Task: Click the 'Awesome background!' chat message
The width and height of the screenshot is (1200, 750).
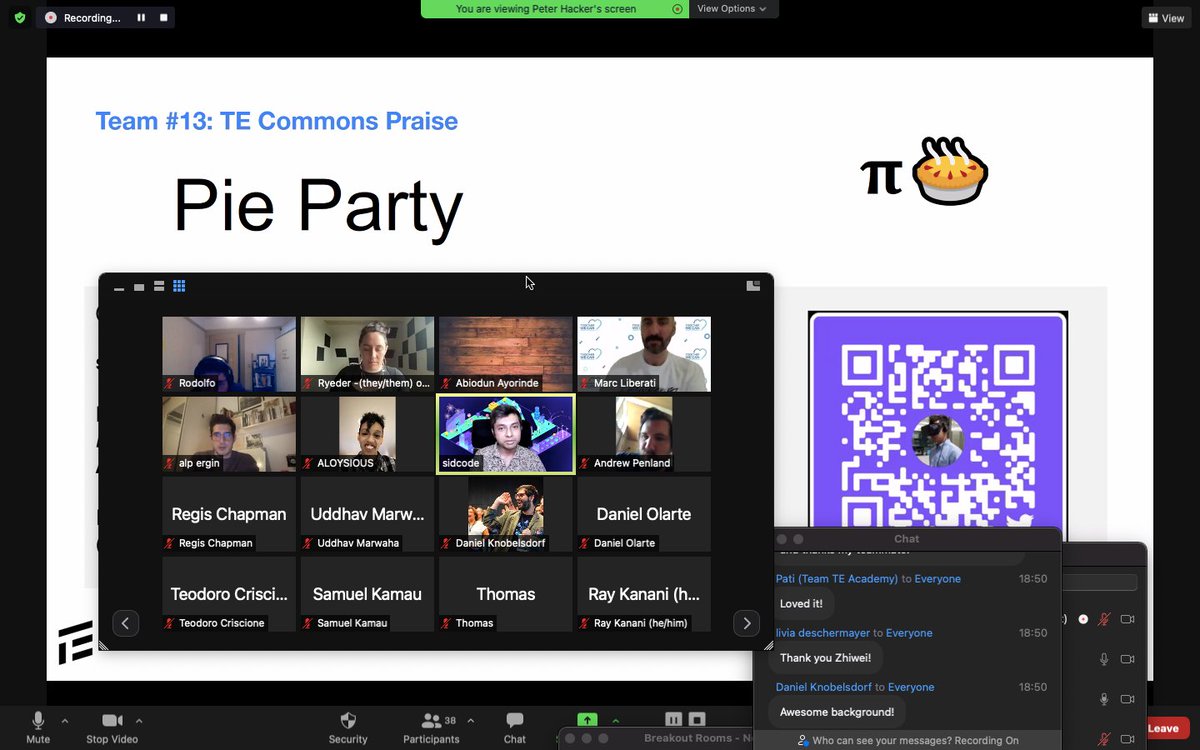Action: pos(837,712)
